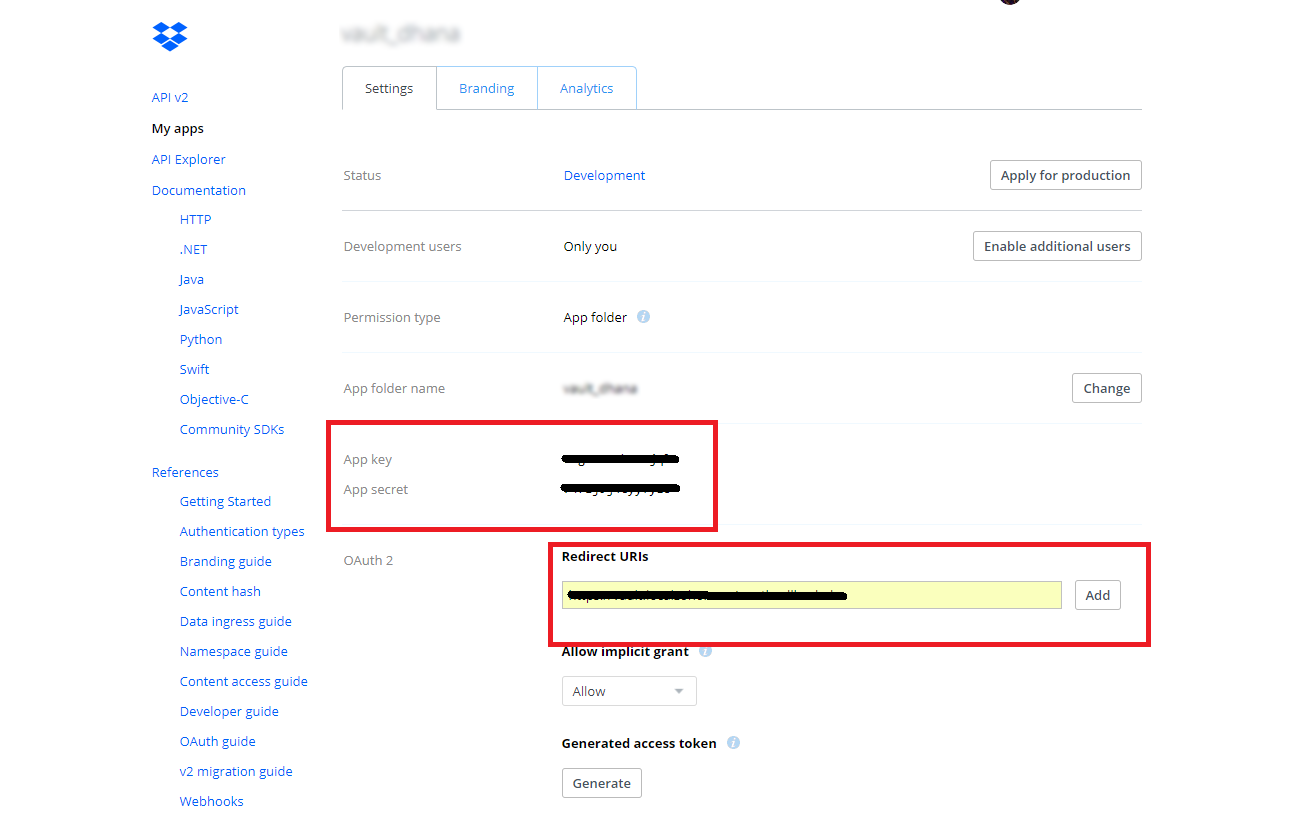The height and width of the screenshot is (815, 1311).
Task: Click the 'Redirect URIs' heading
Action: click(x=605, y=556)
